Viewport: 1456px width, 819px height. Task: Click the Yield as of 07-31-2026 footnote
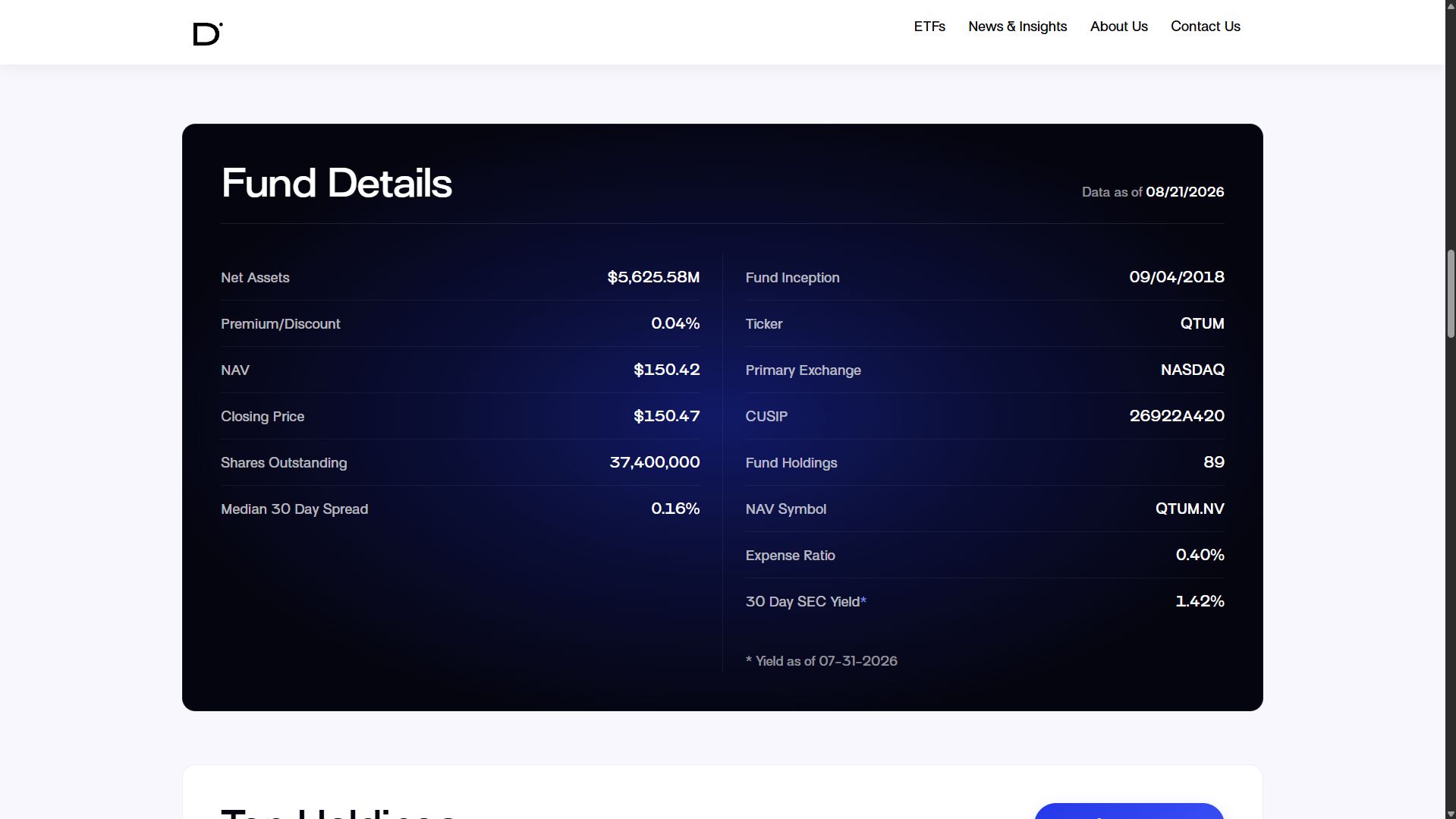click(x=822, y=661)
